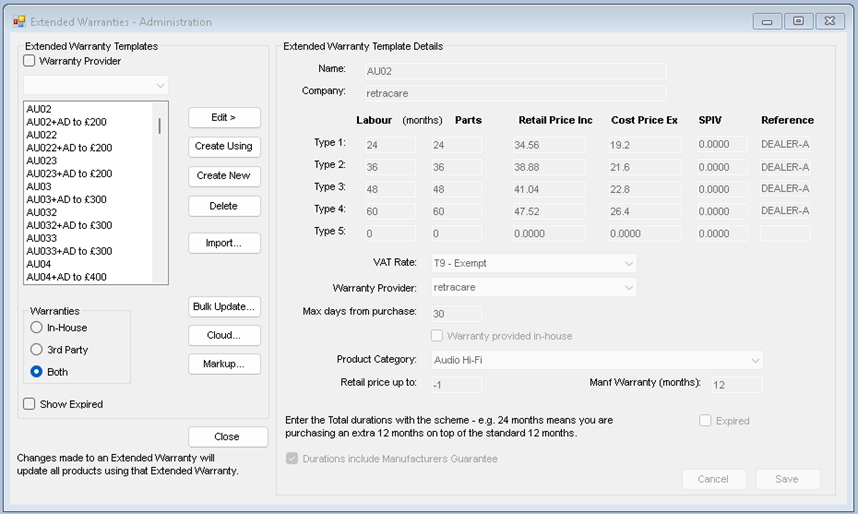Viewport: 858px width, 514px height.
Task: Click the Manf Warranty months field
Action: click(737, 385)
